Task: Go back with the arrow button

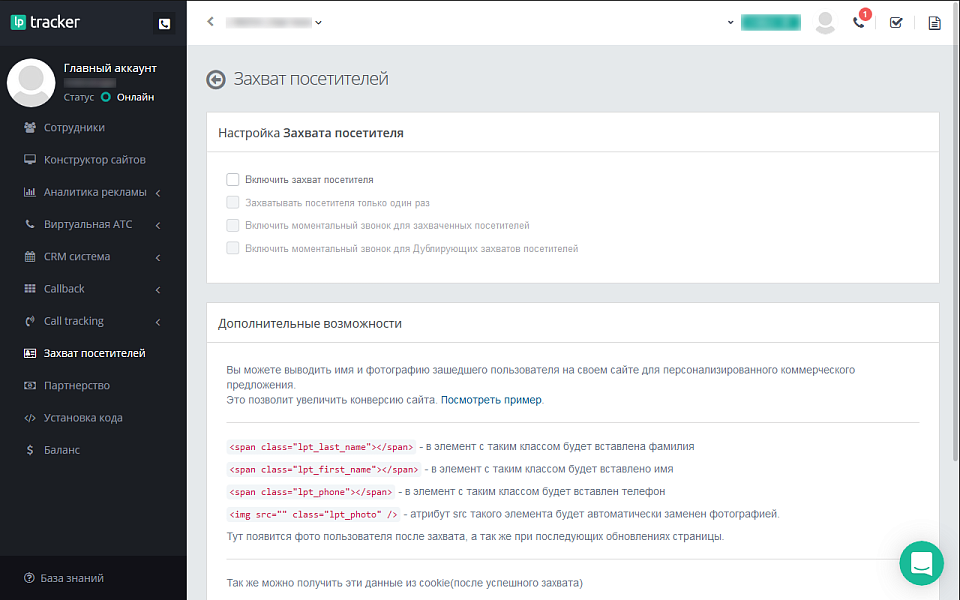Action: point(216,79)
